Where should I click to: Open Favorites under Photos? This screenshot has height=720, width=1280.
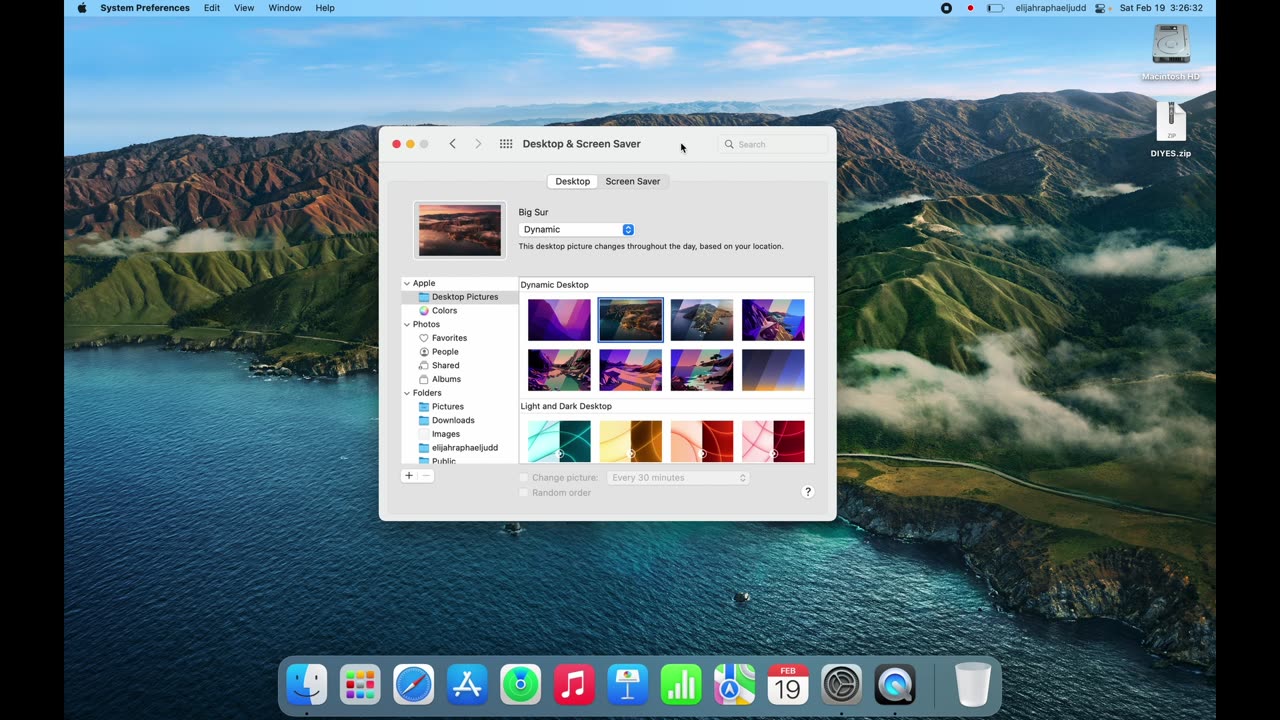449,338
